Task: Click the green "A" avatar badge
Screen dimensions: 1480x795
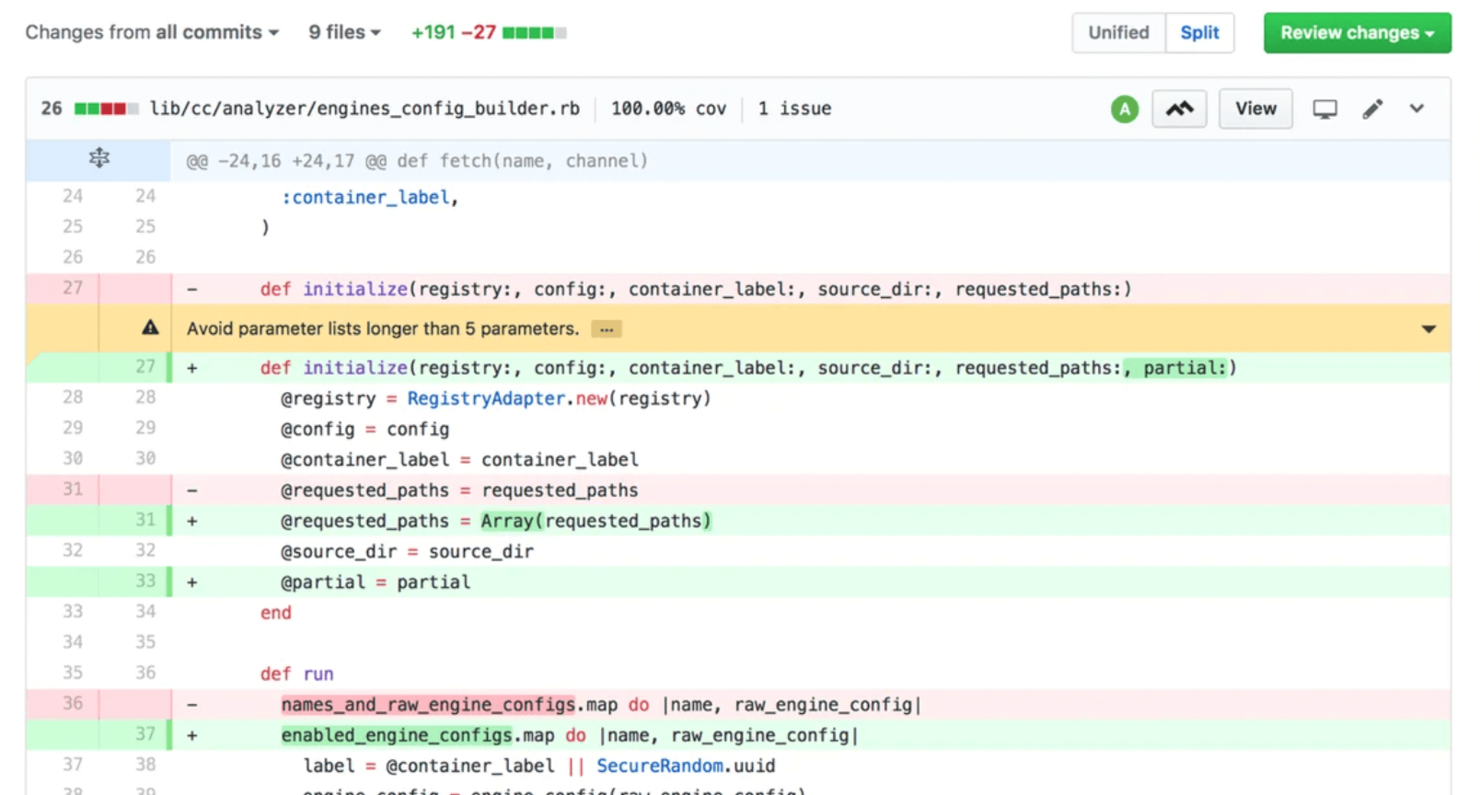Action: pos(1124,108)
